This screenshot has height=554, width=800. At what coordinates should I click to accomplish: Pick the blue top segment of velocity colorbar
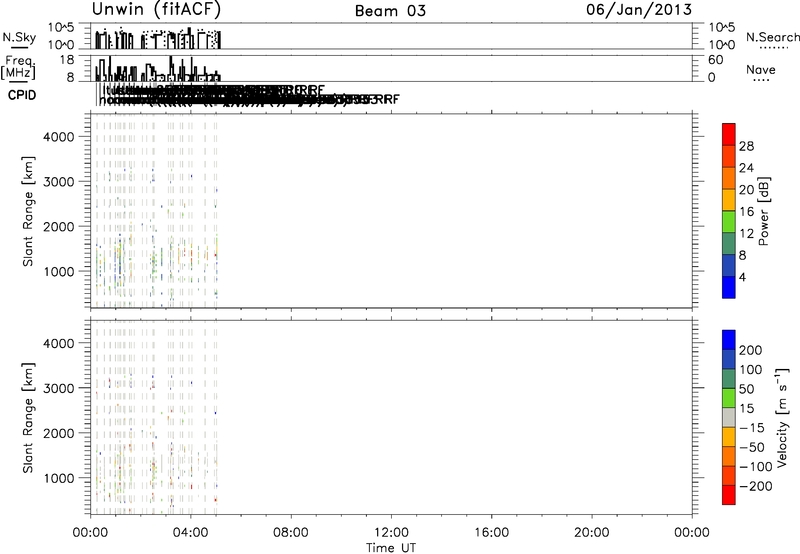(729, 340)
